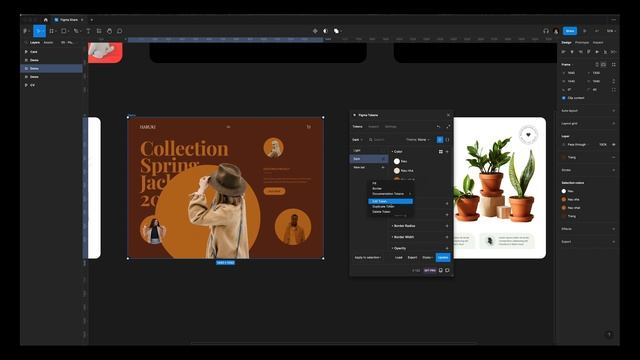The image size is (640, 360).
Task: Add a new Border Width token
Action: pyautogui.click(x=447, y=237)
